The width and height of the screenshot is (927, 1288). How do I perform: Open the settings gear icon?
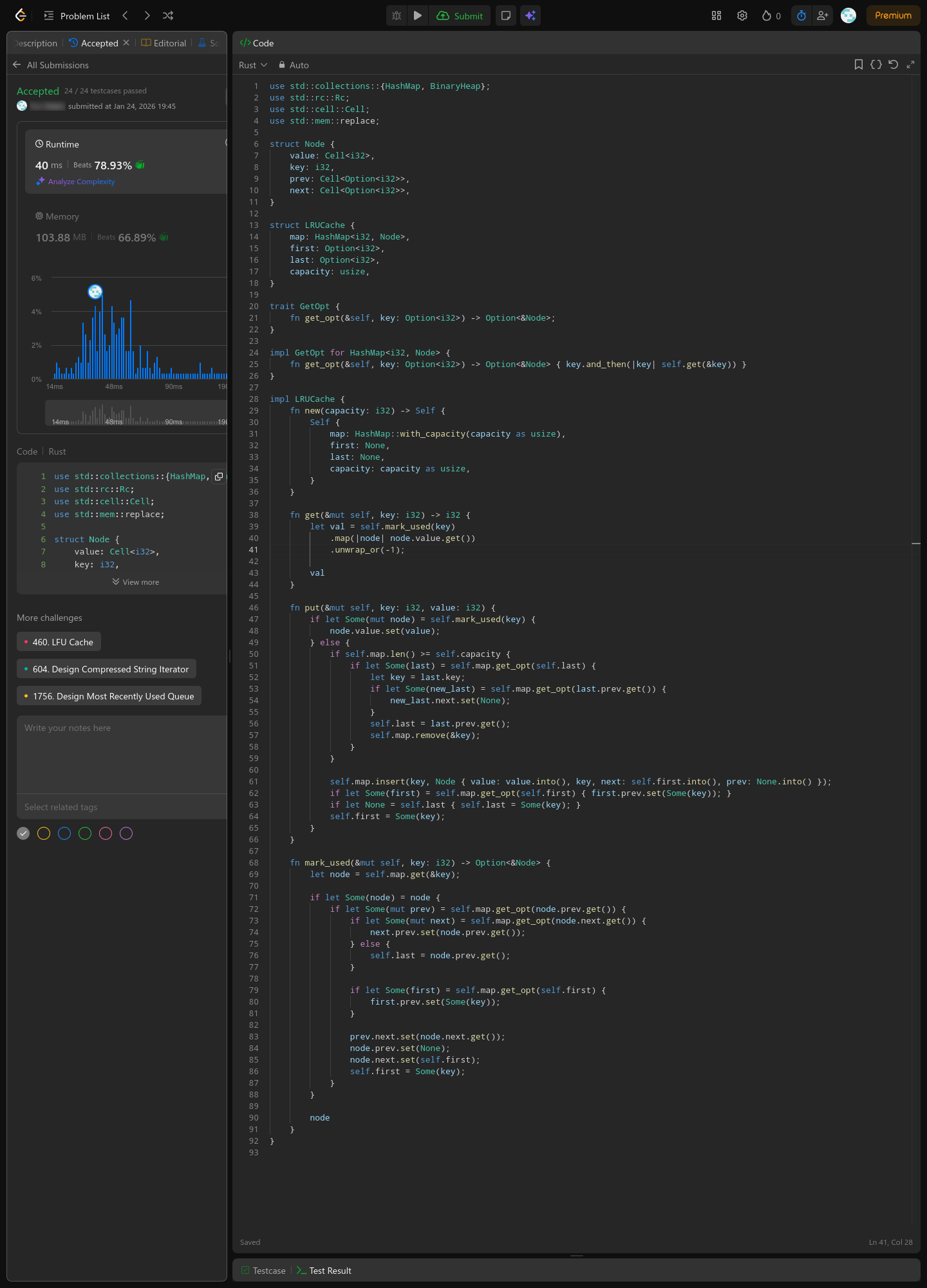pos(742,15)
